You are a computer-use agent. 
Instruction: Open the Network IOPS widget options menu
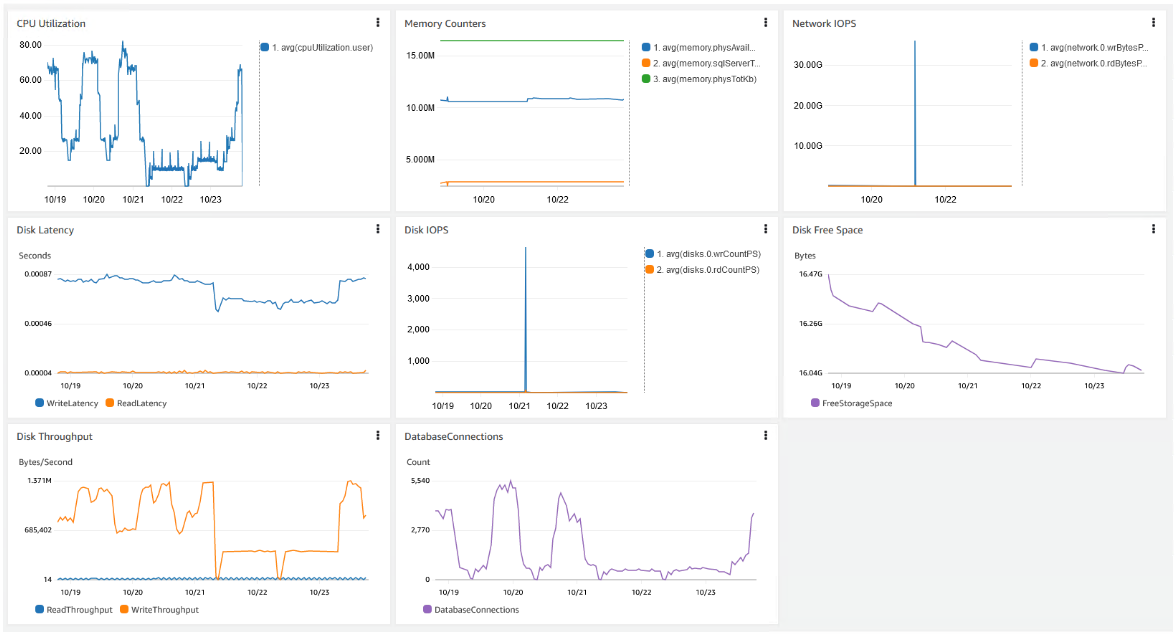tap(1153, 23)
